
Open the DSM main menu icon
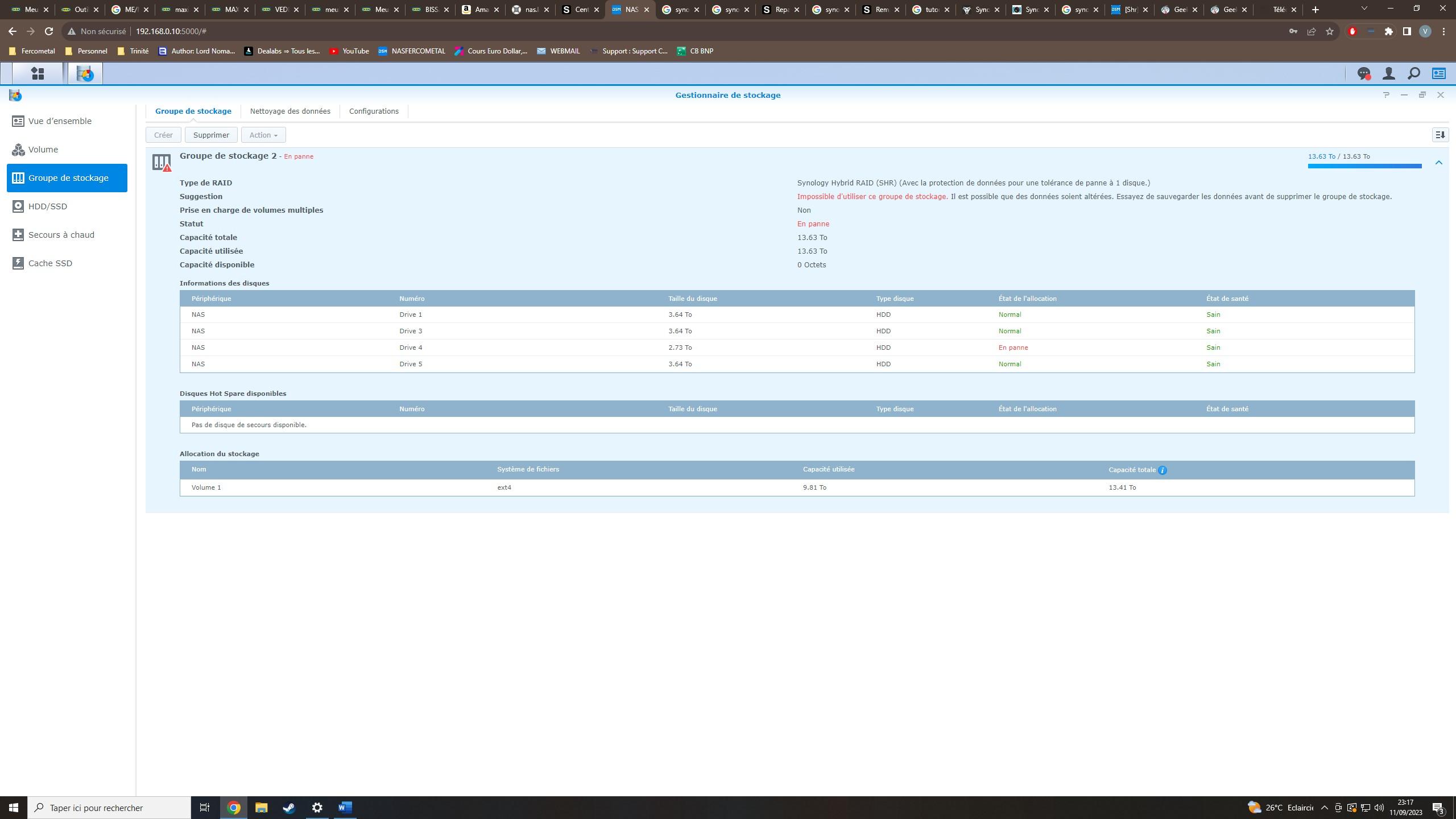38,73
